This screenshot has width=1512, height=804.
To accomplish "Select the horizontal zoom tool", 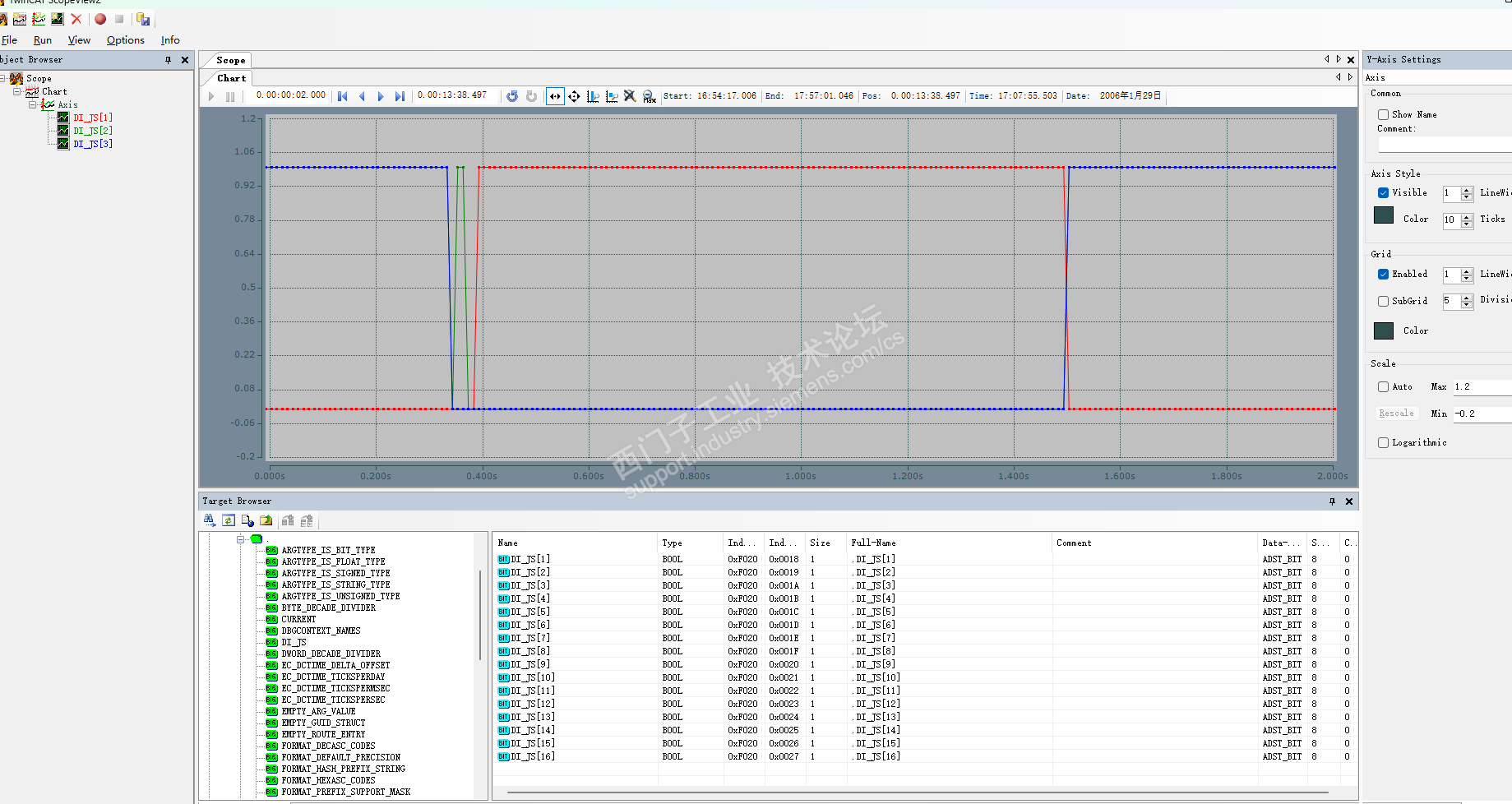I will pos(593,96).
